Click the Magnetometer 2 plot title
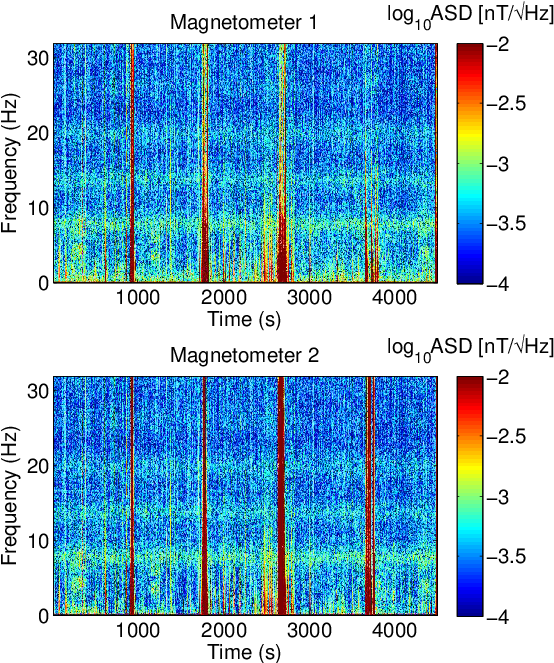The height and width of the screenshot is (663, 554). 244,355
